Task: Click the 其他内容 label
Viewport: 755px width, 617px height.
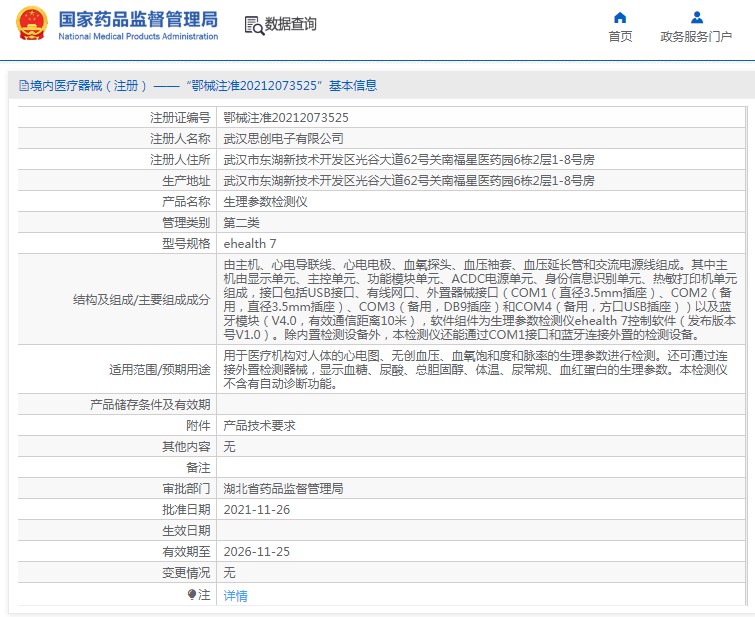Action: 186,446
